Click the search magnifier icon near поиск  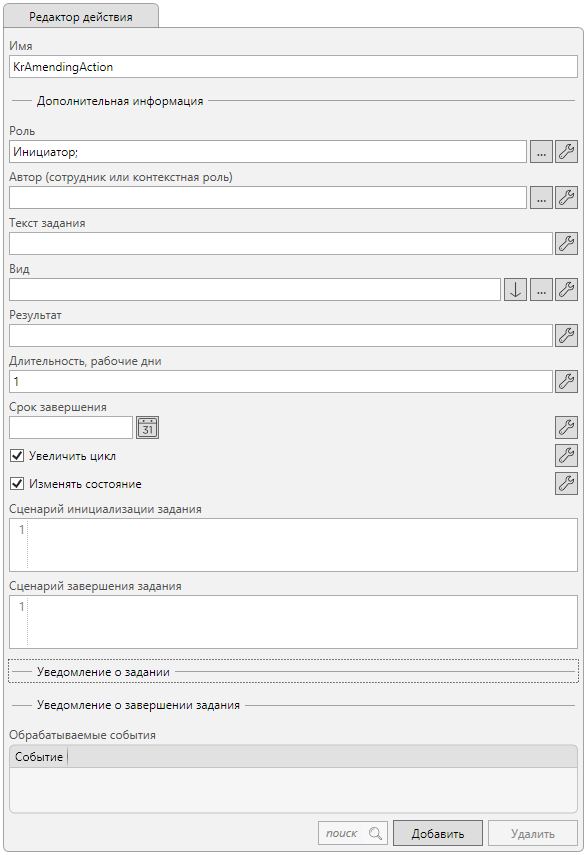tap(375, 833)
